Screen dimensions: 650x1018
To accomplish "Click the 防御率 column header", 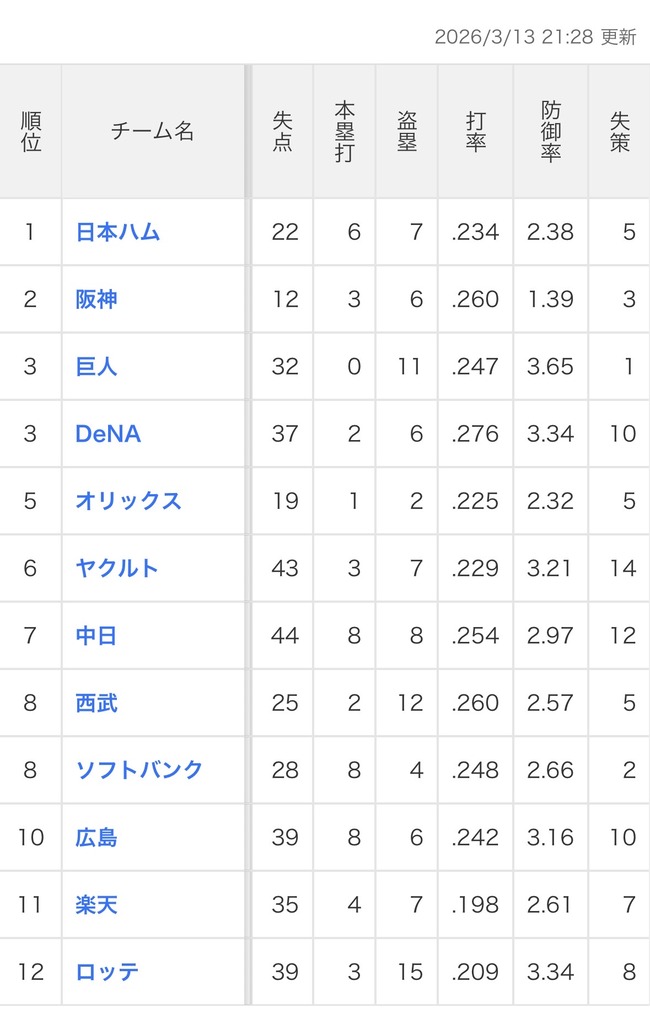I will coord(550,130).
